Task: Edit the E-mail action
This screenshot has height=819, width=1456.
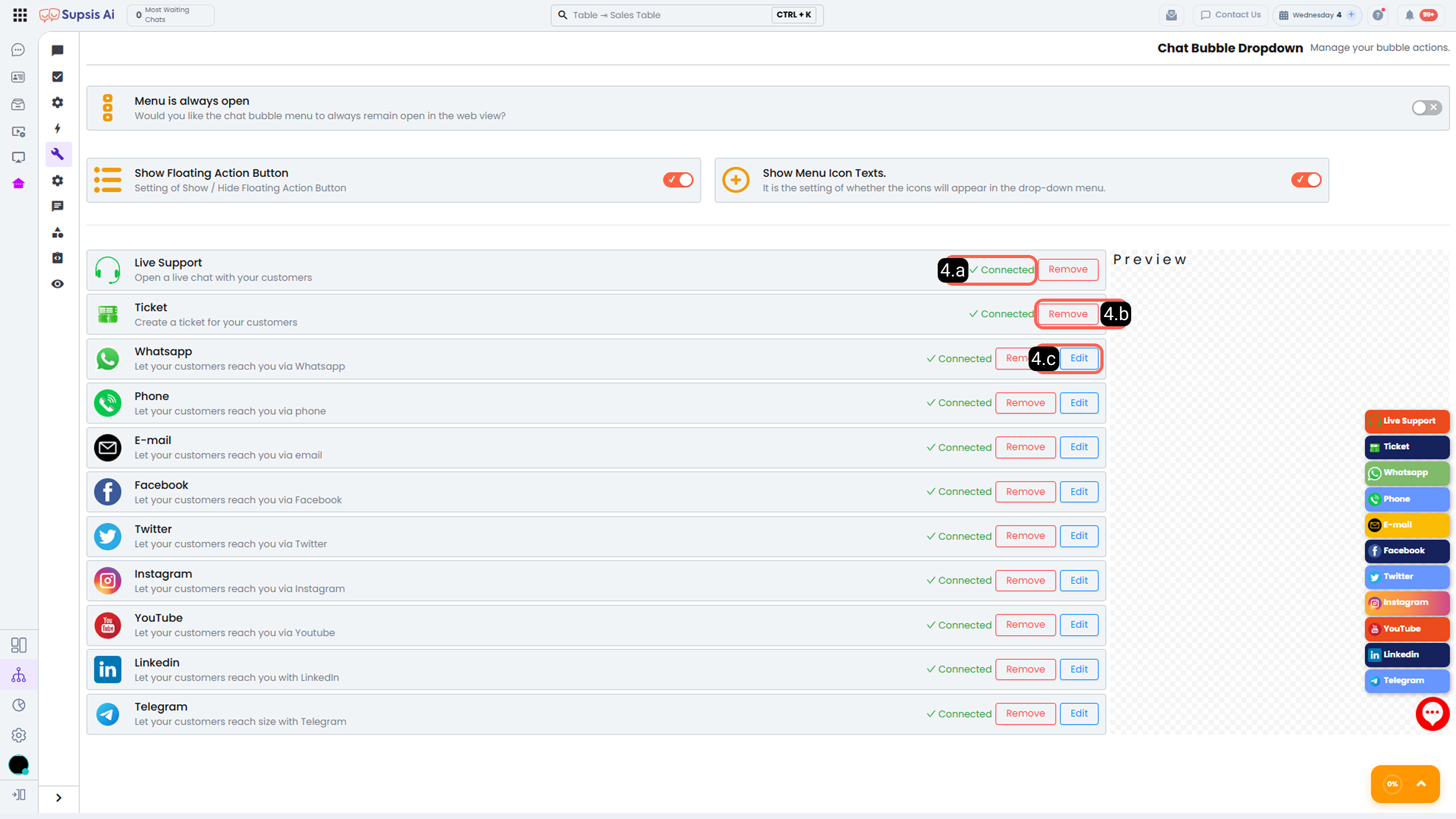Action: click(x=1079, y=447)
